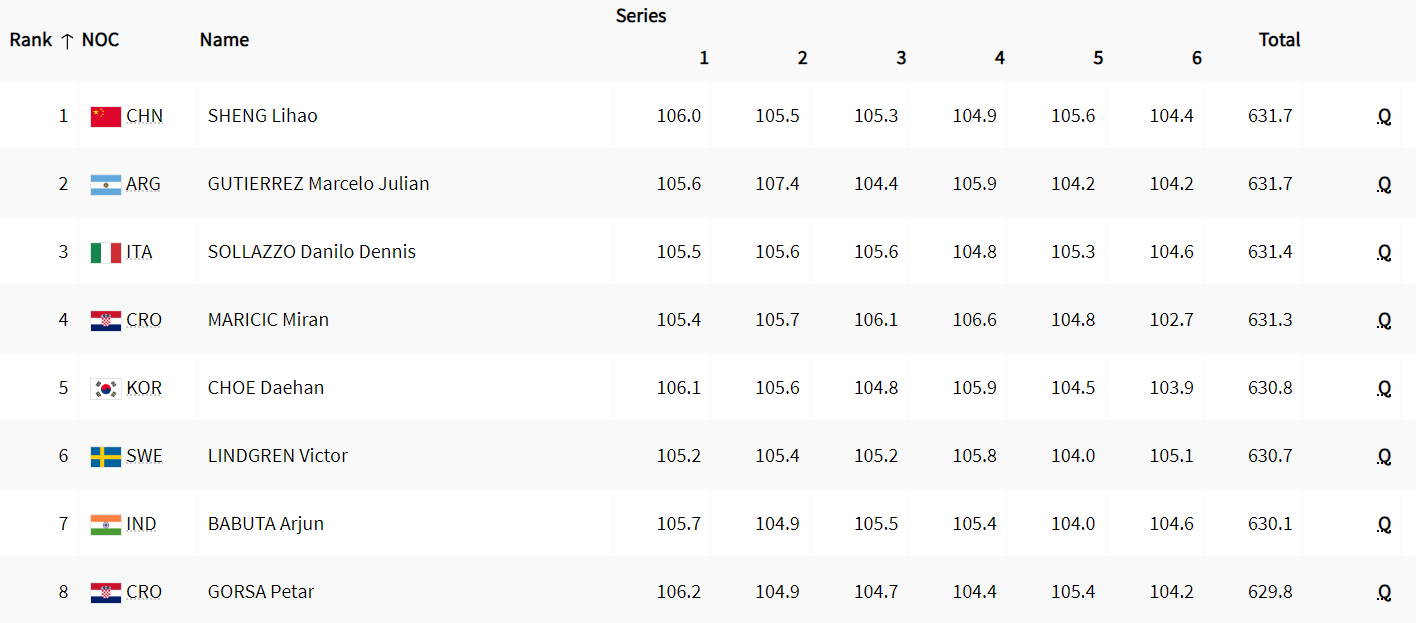
Task: Sort table by Rank column arrow
Action: tap(67, 41)
